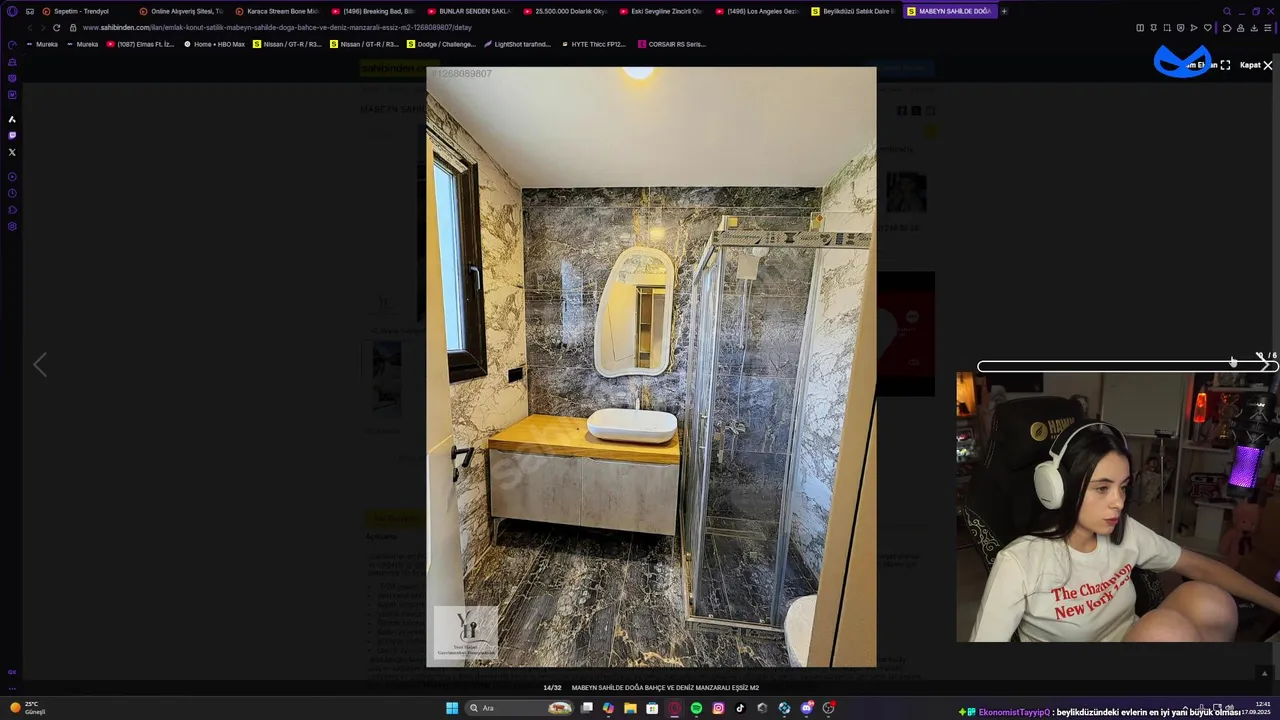
Task: Open first Mureka bookmark
Action: coord(42,44)
